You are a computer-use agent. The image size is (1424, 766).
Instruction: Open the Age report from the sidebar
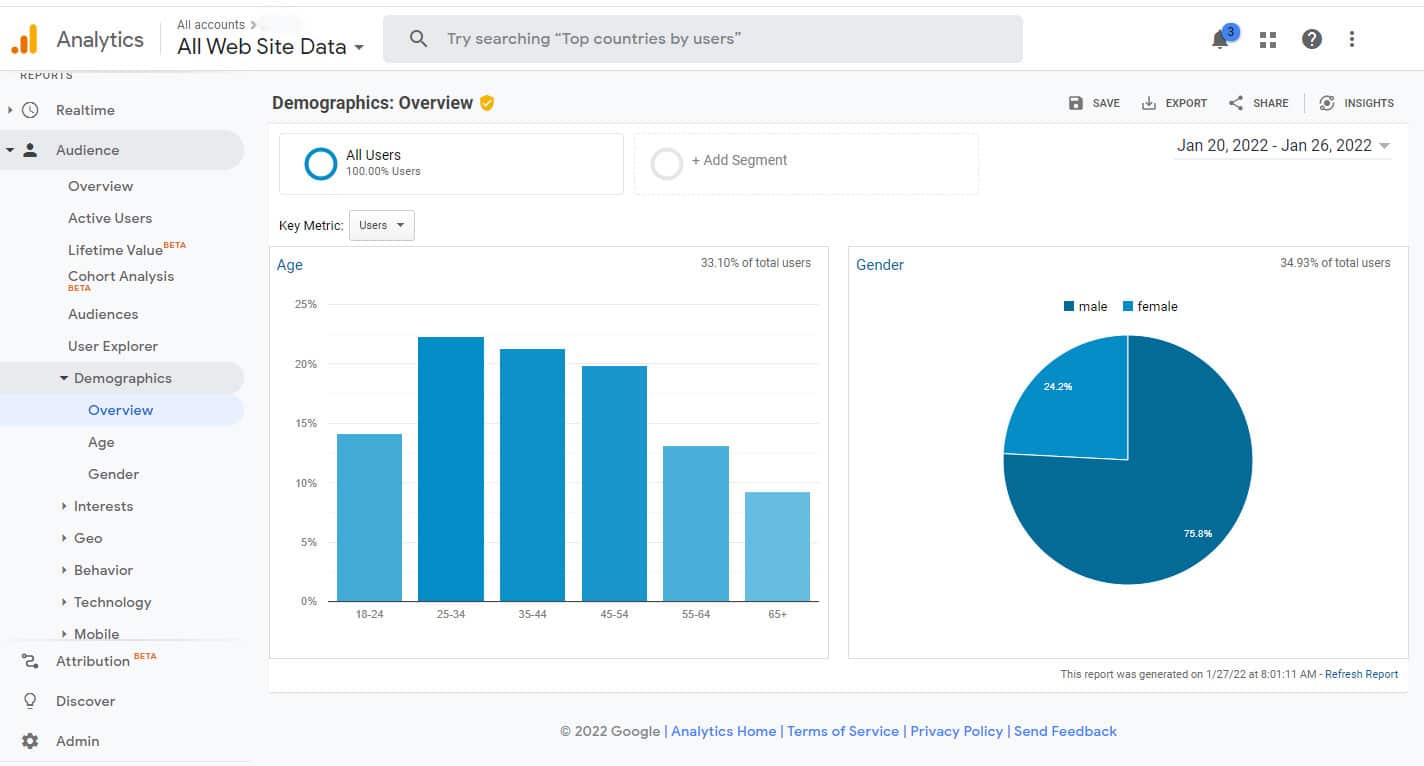[101, 442]
